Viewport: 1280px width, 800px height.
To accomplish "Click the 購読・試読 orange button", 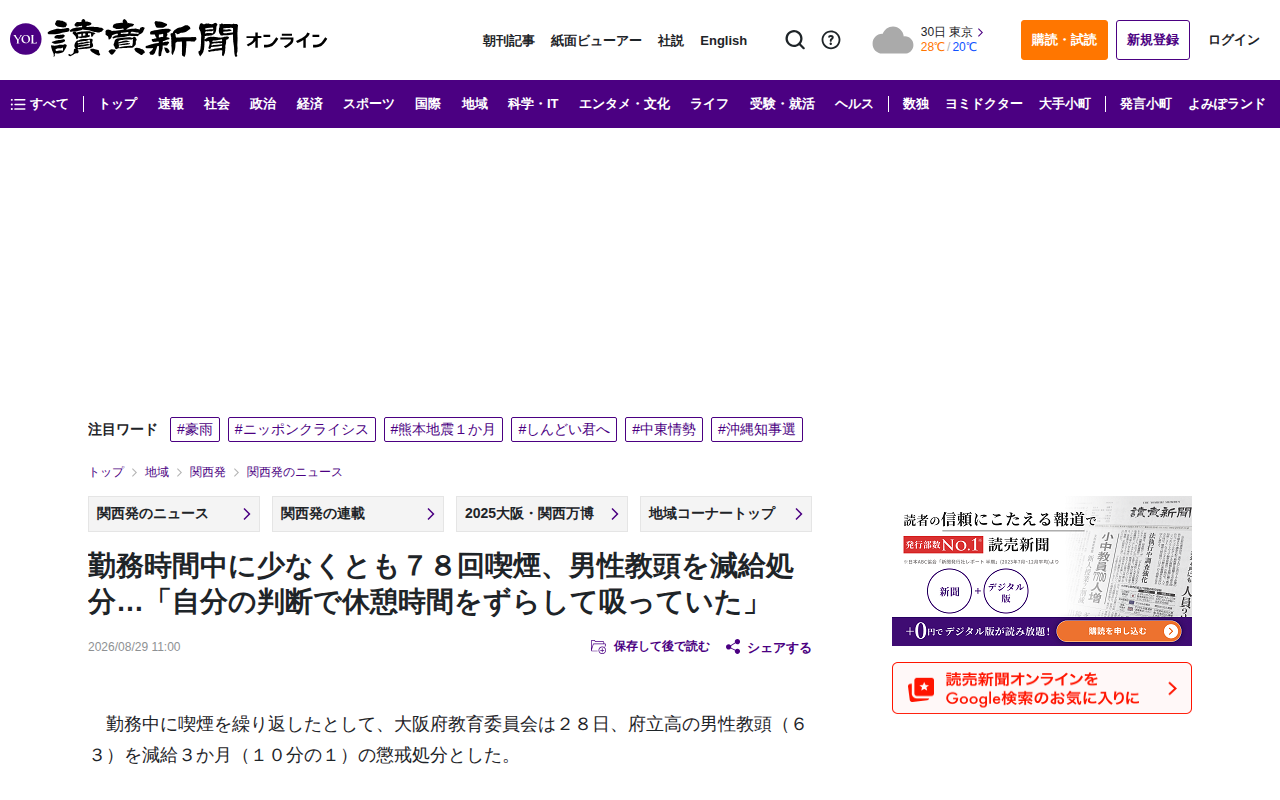I will pyautogui.click(x=1064, y=40).
